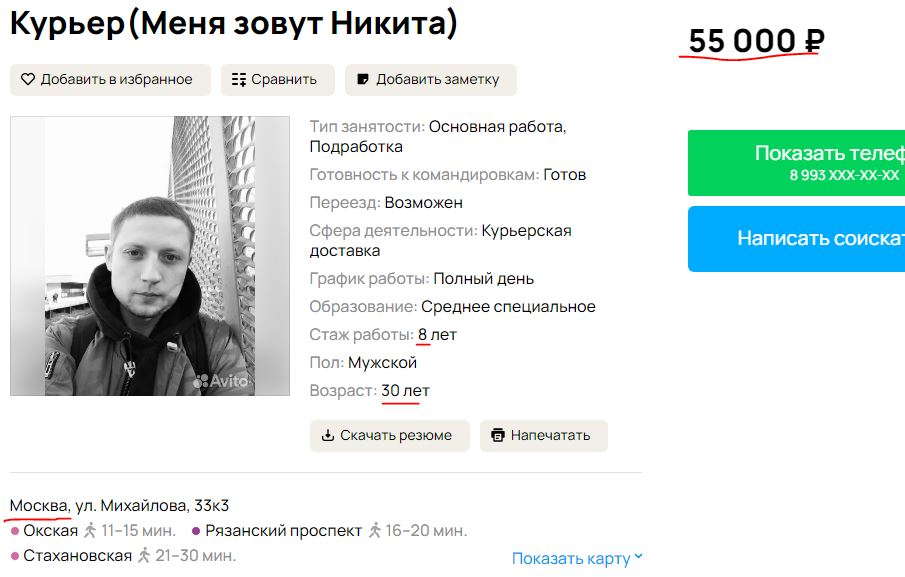Viewport: 905px width, 577px height.
Task: Click the chevron beside Показать карту
Action: click(x=638, y=558)
